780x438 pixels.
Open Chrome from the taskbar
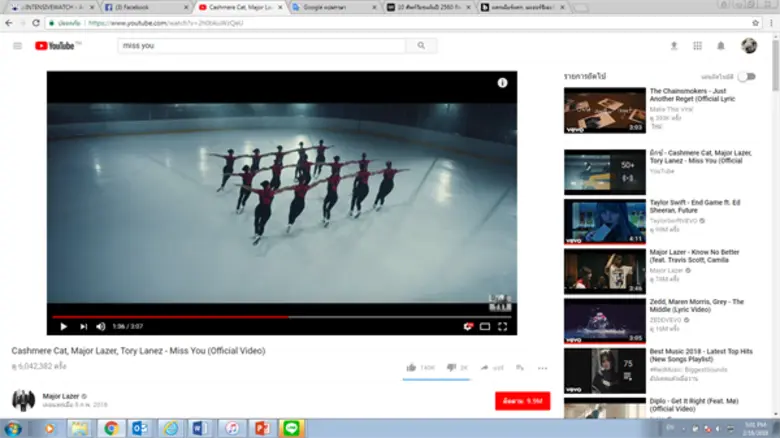[x=111, y=429]
